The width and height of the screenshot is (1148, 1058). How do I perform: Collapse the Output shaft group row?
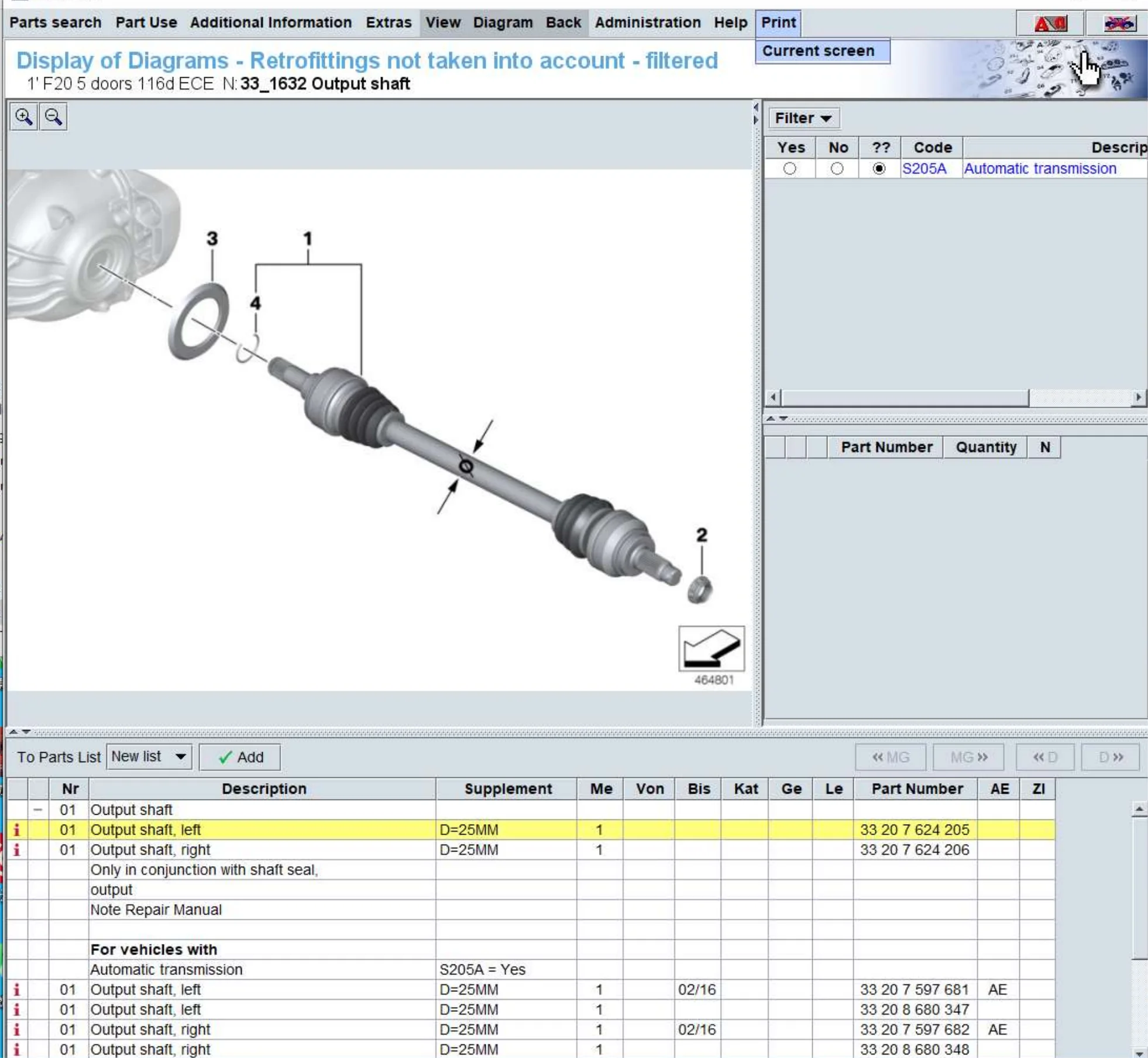pos(38,810)
